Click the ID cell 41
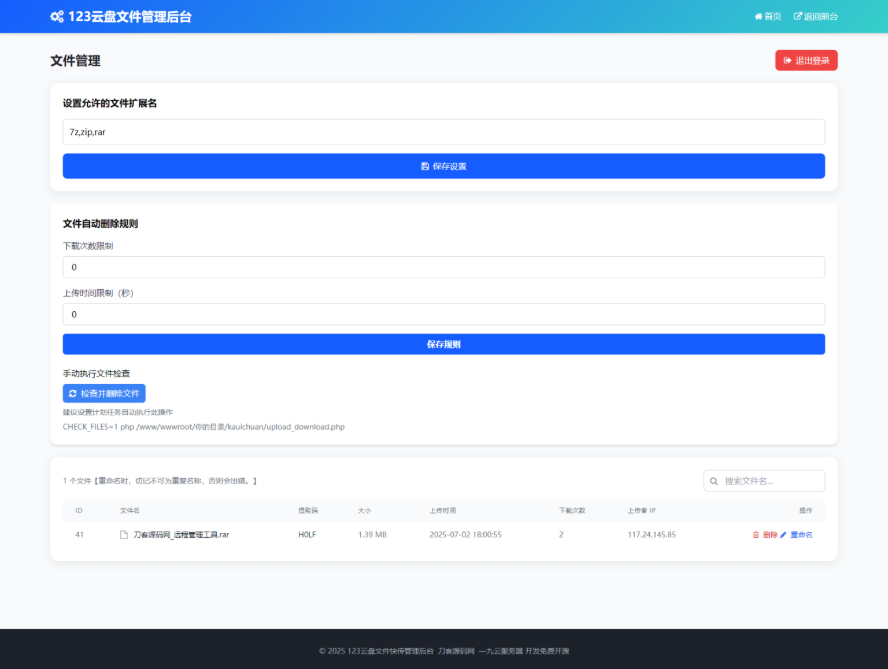The height and width of the screenshot is (669, 888). 79,535
